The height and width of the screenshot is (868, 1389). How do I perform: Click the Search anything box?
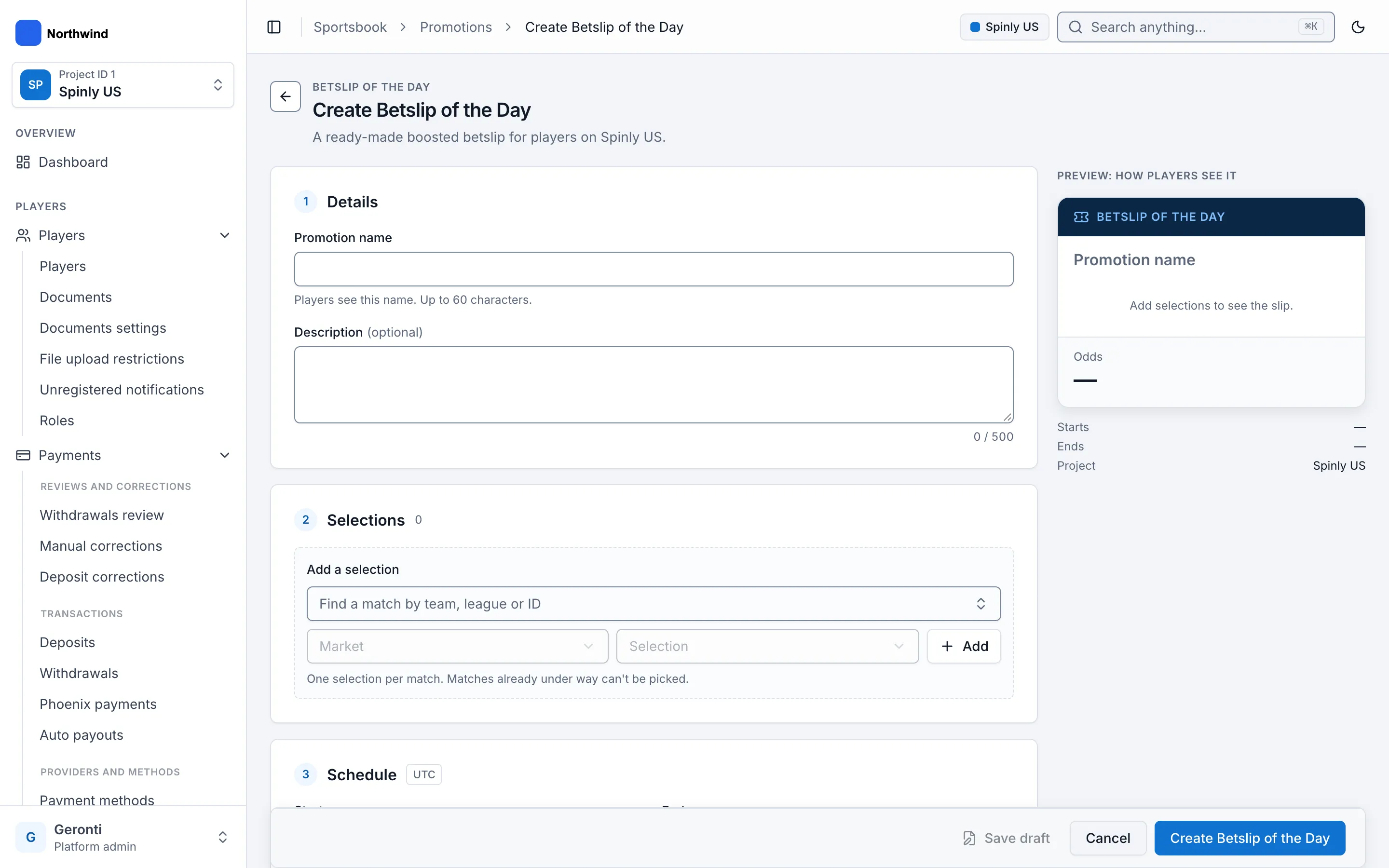(x=1196, y=27)
